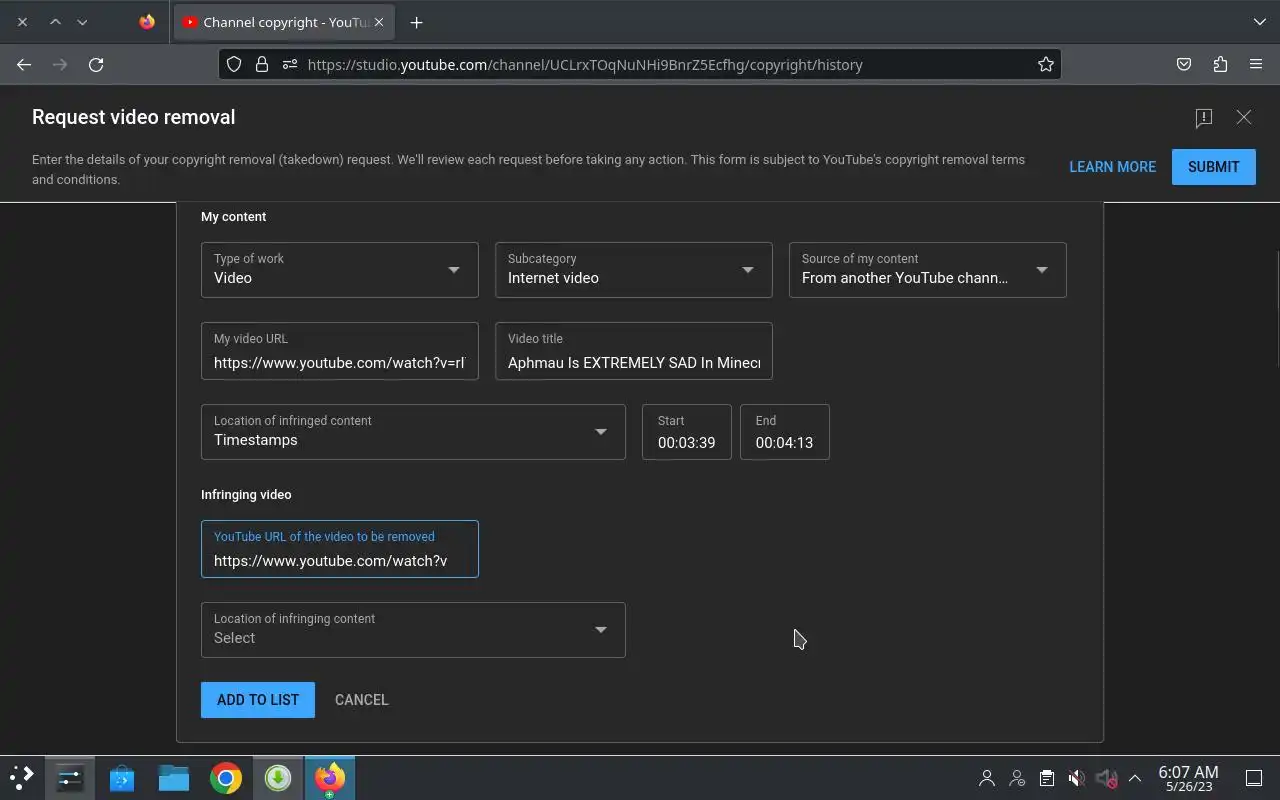Launch Discover software store from taskbar

[122, 777]
